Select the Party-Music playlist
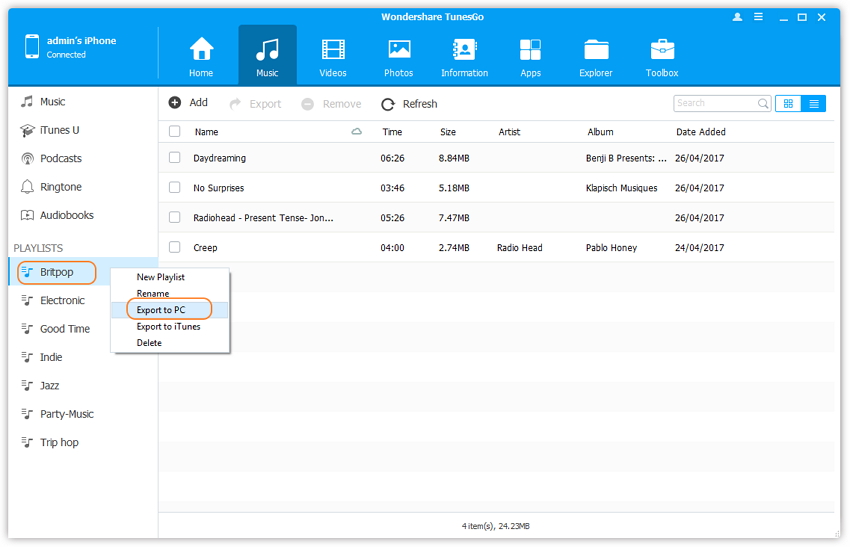The image size is (850, 547). point(67,414)
